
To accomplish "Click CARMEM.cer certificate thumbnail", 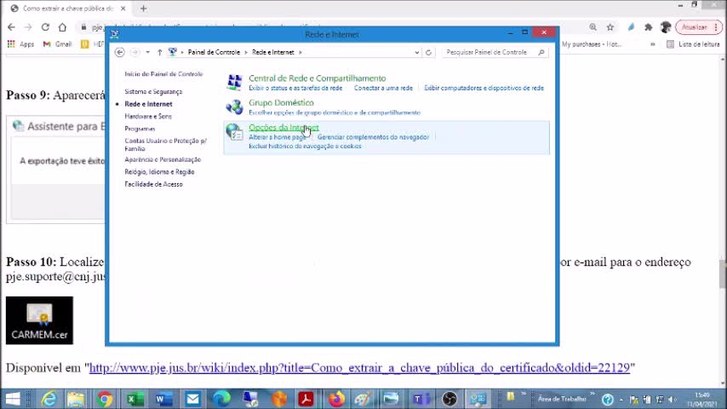I will point(39,320).
